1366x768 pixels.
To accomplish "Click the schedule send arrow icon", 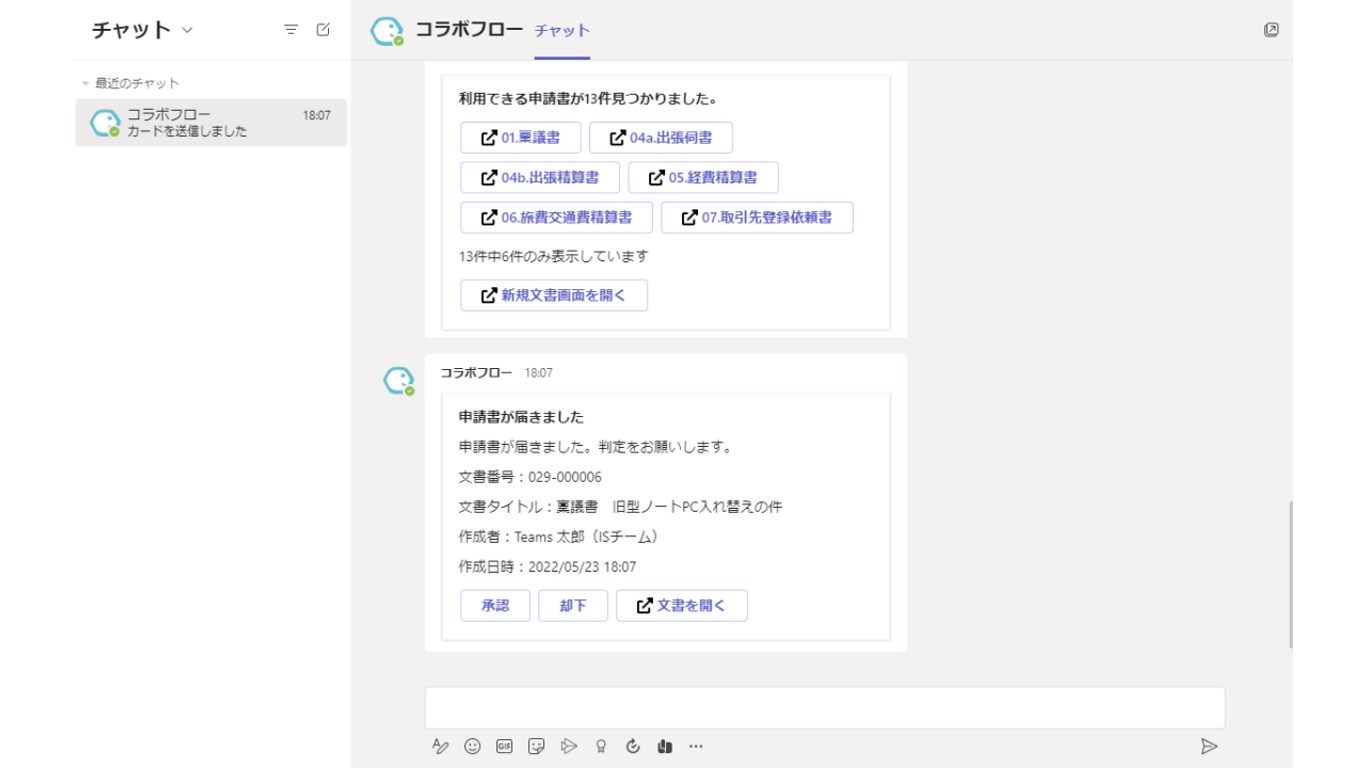I will pyautogui.click(x=569, y=746).
